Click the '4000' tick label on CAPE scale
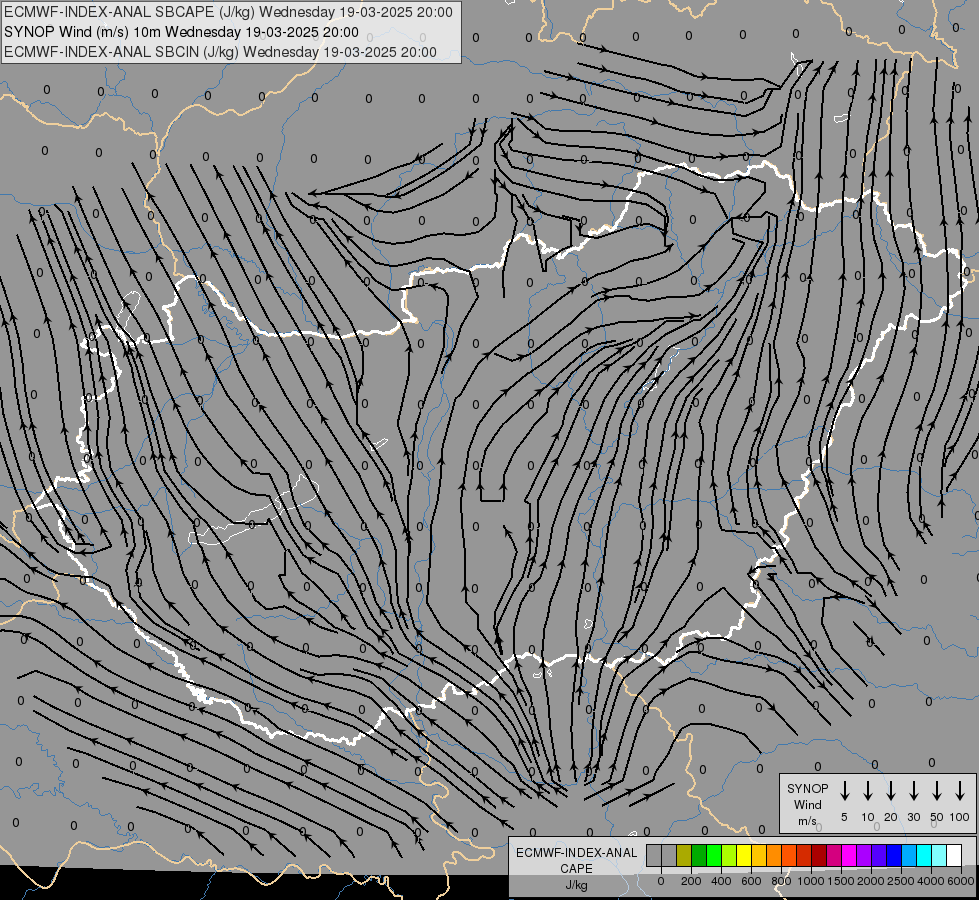The image size is (979, 900). (x=930, y=881)
